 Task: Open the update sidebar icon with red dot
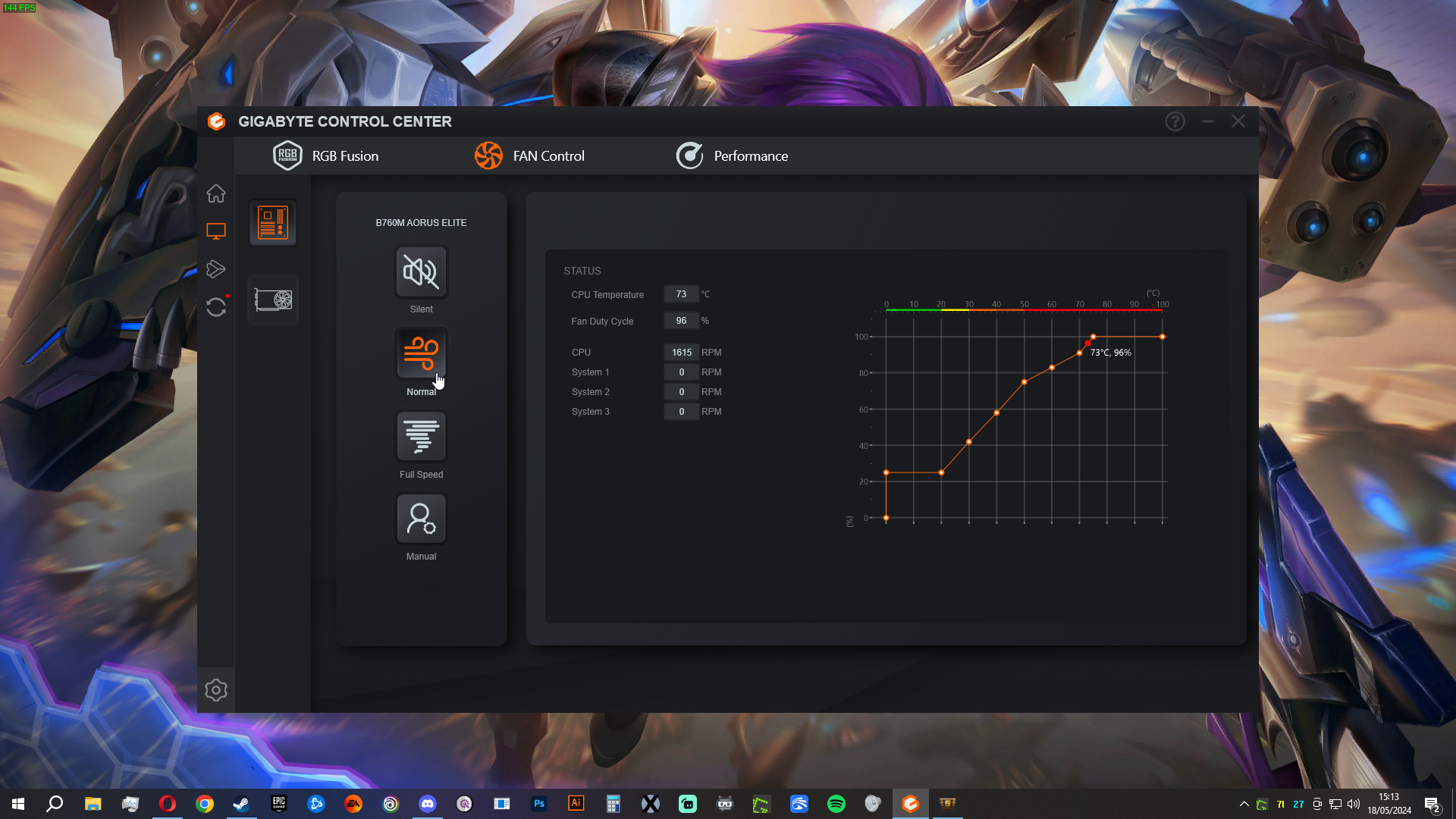[x=216, y=306]
